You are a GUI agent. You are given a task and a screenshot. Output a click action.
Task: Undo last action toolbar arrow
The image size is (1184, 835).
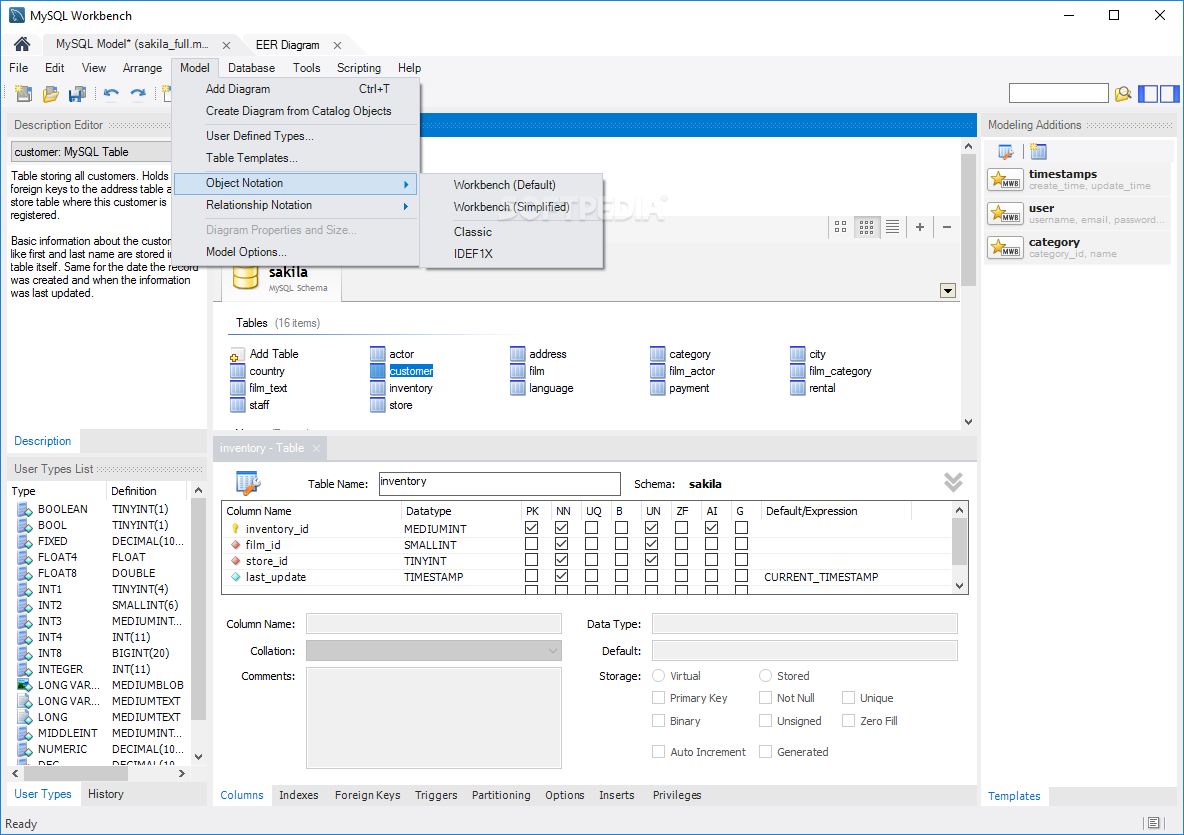tap(111, 94)
